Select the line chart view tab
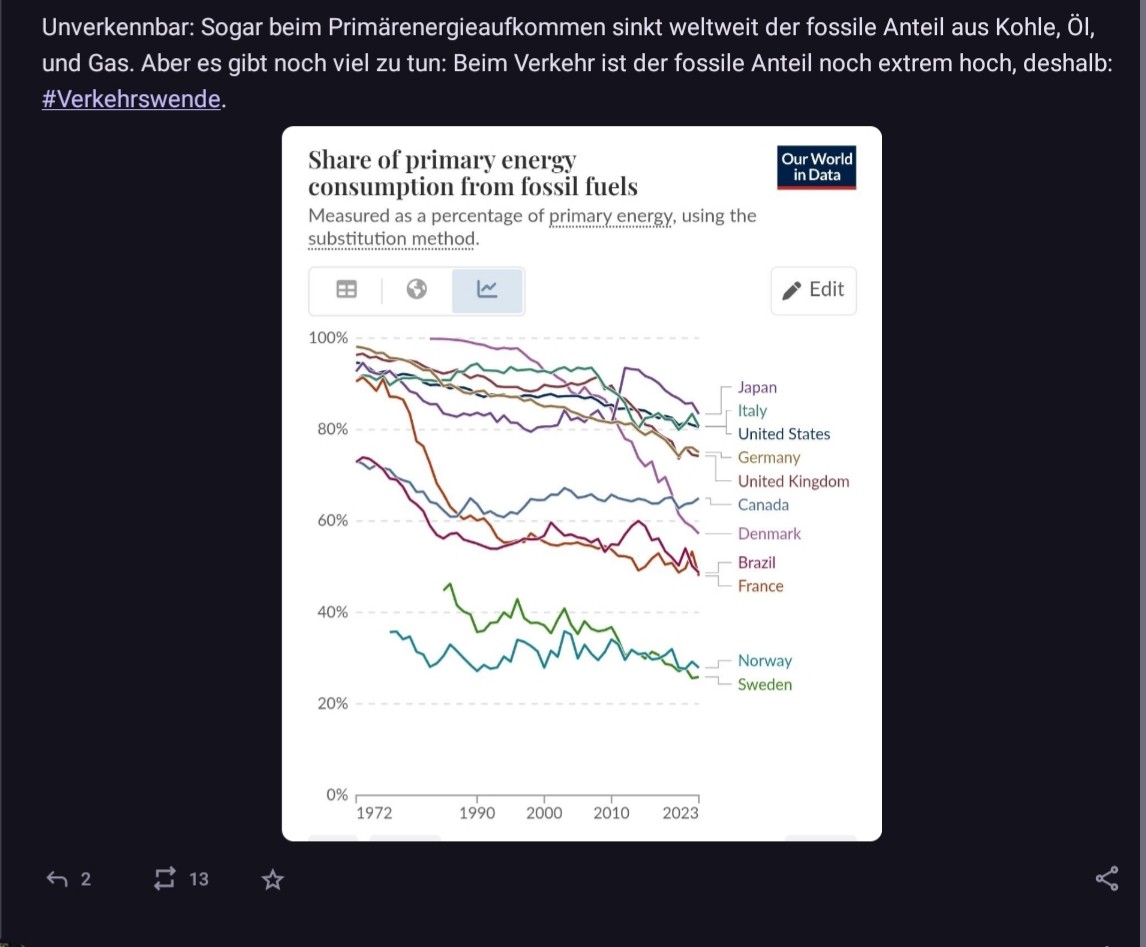Viewport: 1146px width, 947px height. (x=487, y=290)
